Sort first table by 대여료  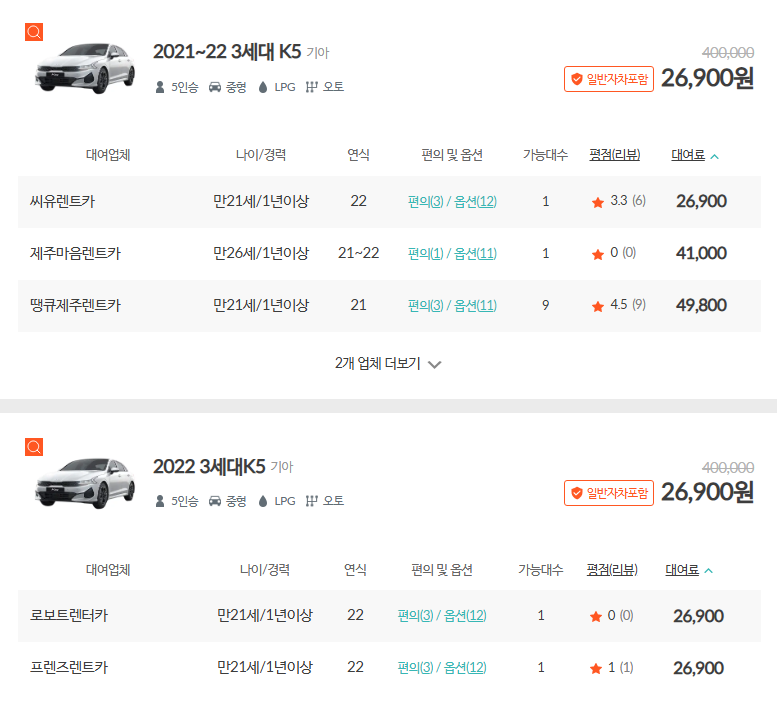coord(688,155)
